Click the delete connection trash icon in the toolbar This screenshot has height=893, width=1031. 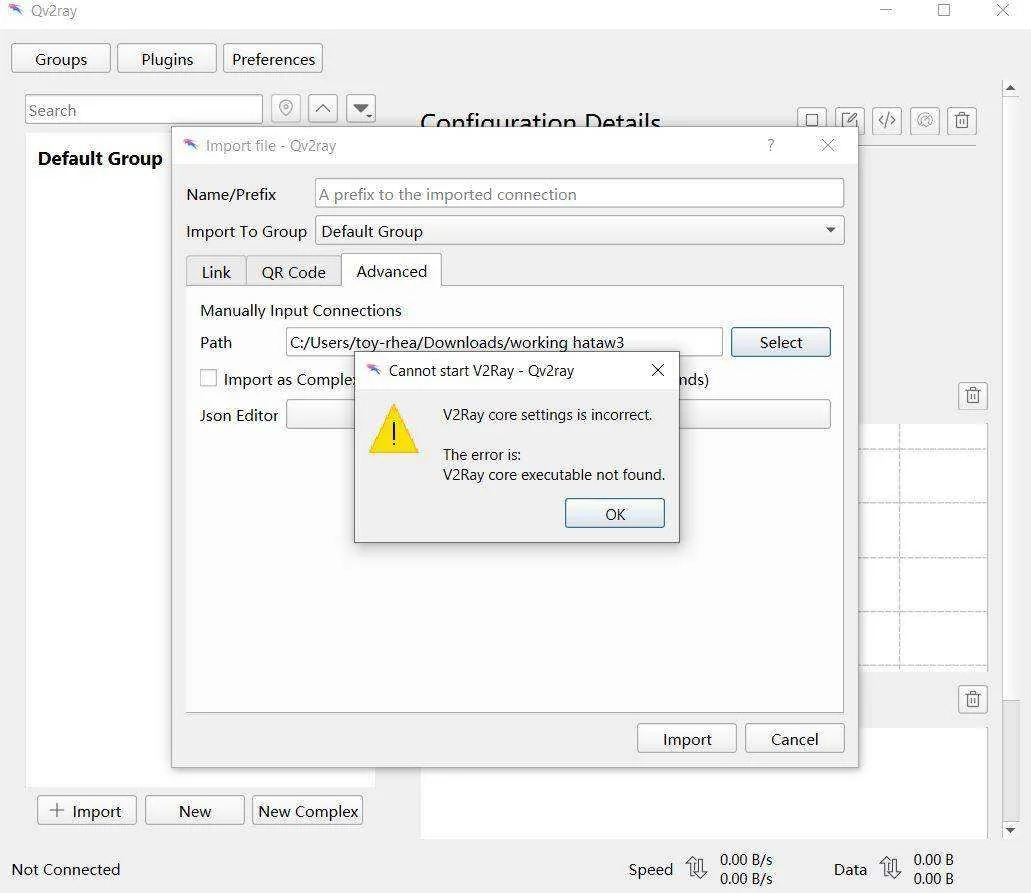pyautogui.click(x=962, y=120)
